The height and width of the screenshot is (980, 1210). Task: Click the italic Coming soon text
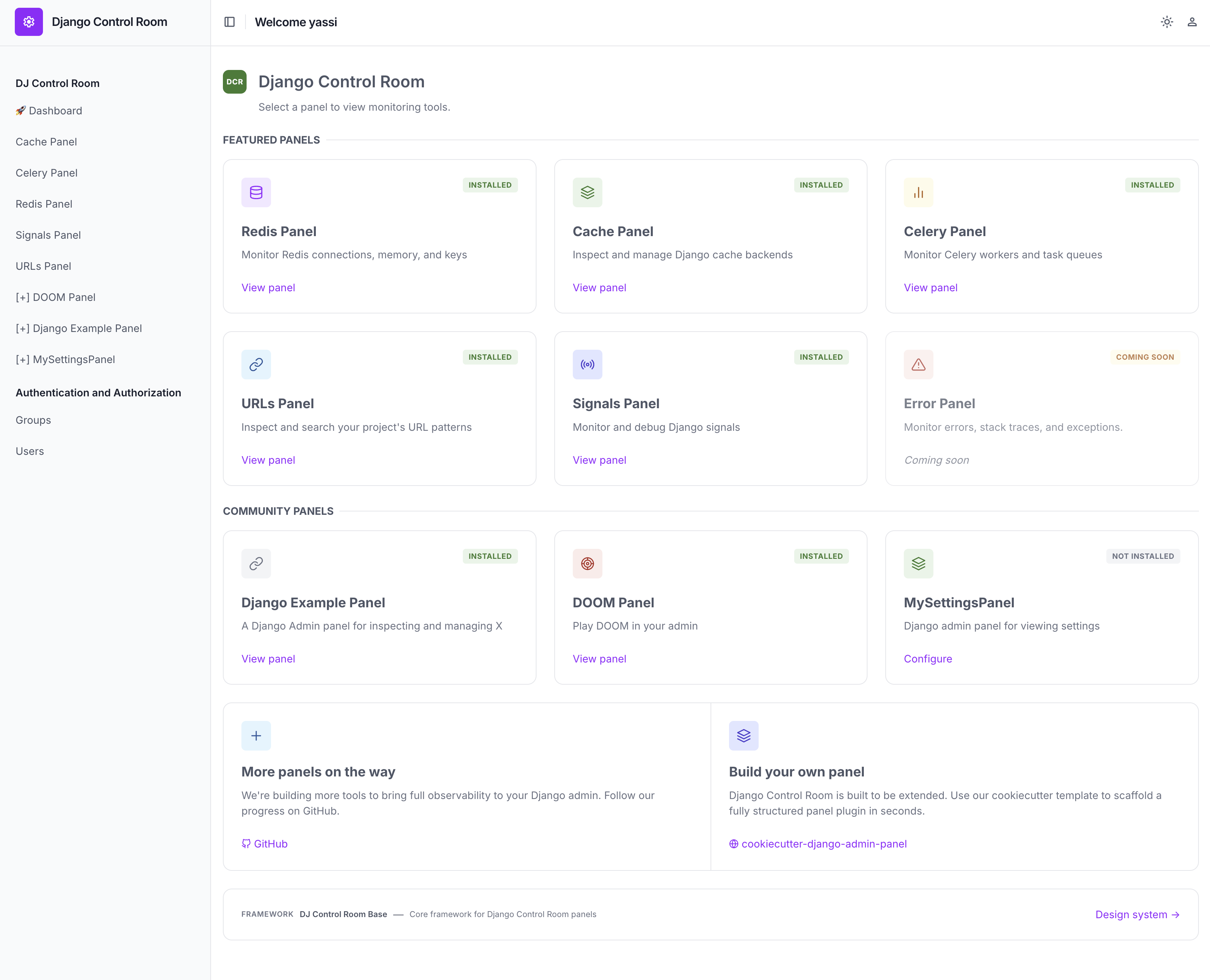936,460
